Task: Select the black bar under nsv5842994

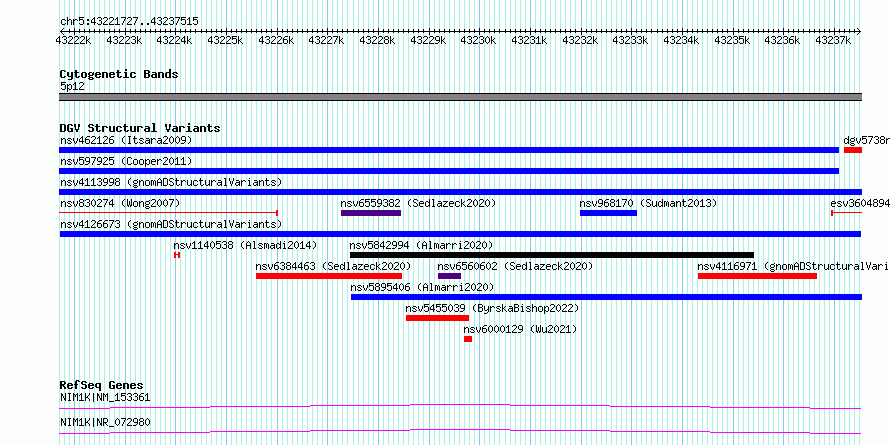Action: tap(552, 255)
